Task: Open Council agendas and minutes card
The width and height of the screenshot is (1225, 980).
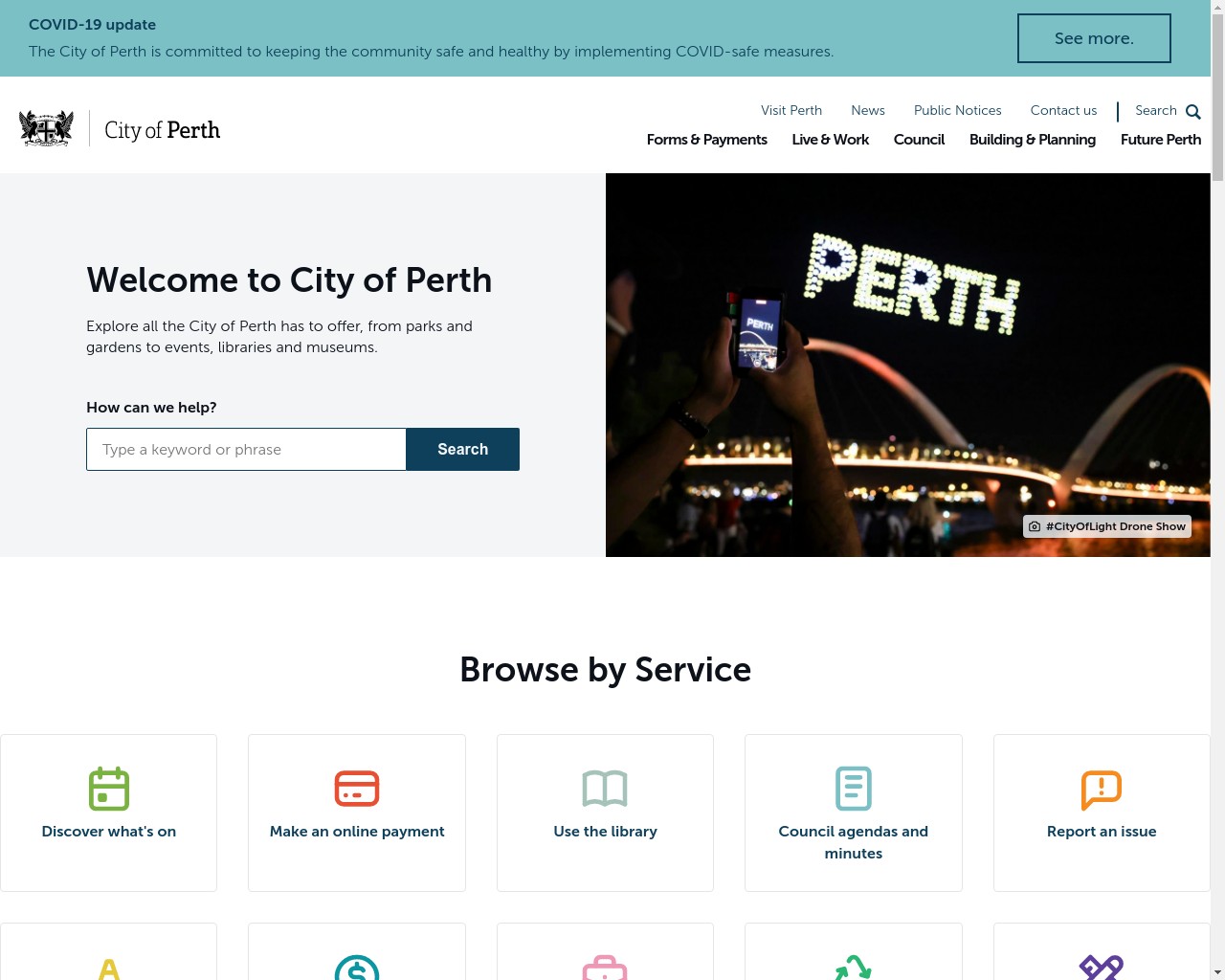Action: click(x=854, y=813)
